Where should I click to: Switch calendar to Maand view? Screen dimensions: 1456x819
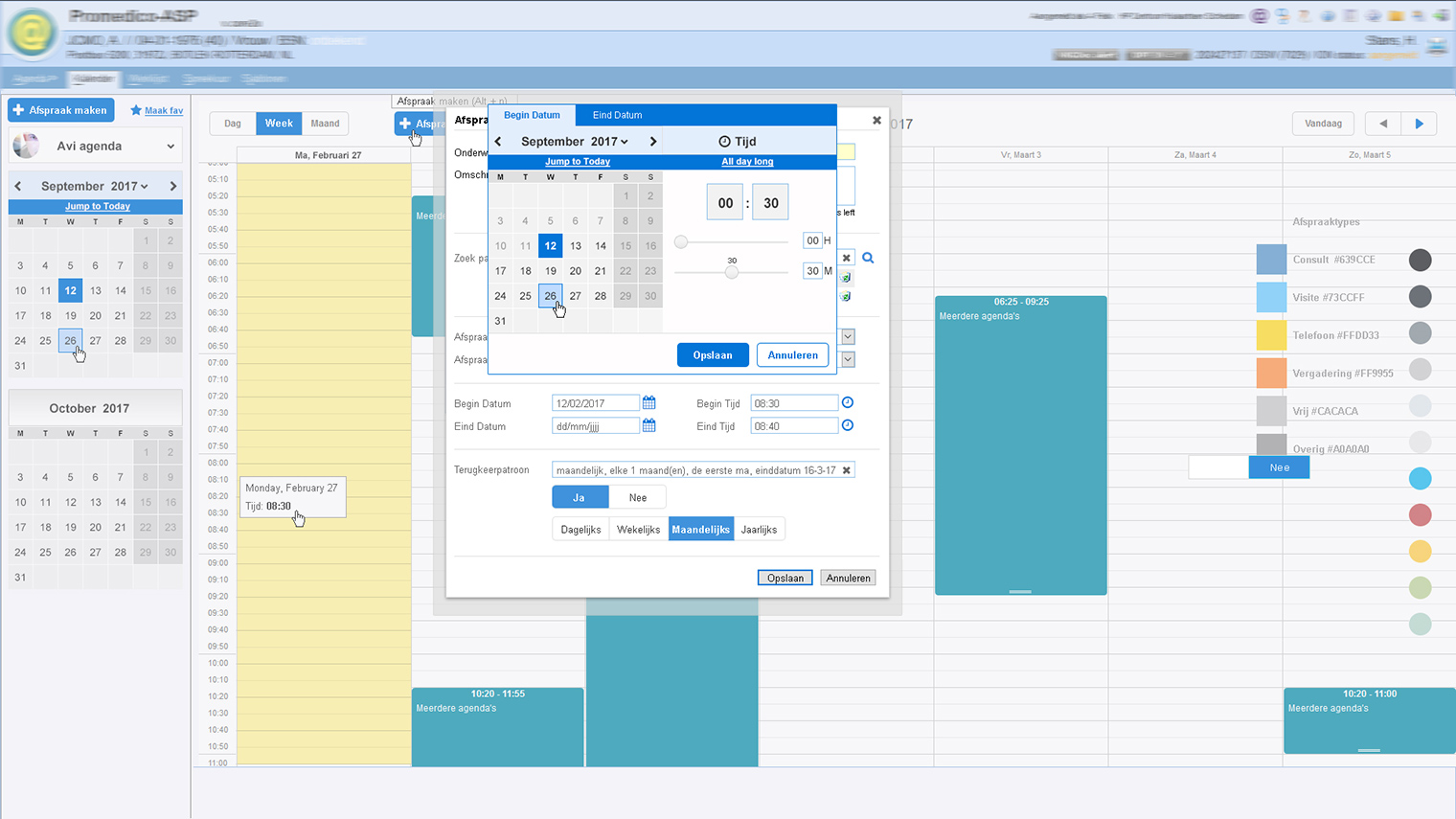point(325,124)
